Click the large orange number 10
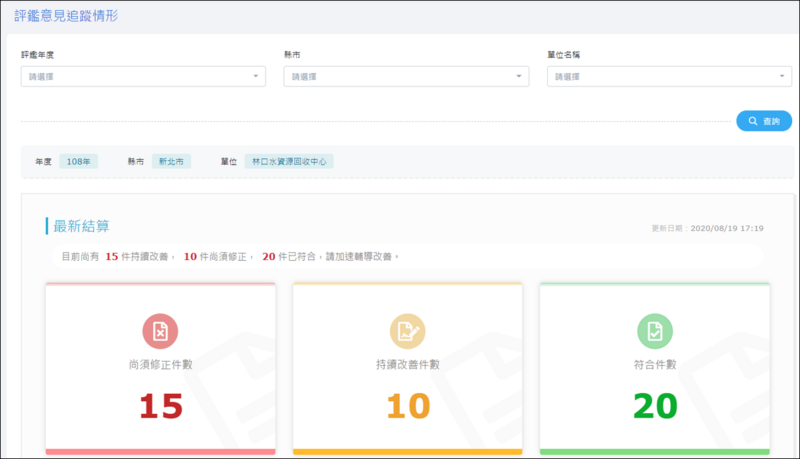 (x=407, y=405)
